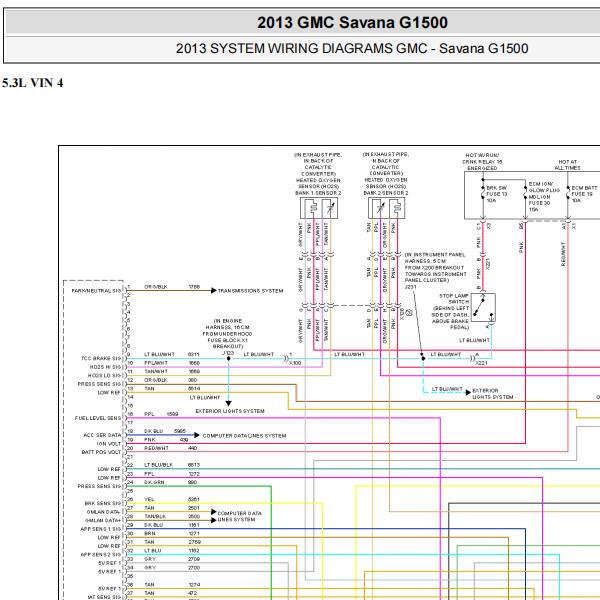
Task: Click the arrowhead pointing to the two-line EXTERIOR LIGHTS SYSTEM
Action: 468,393
